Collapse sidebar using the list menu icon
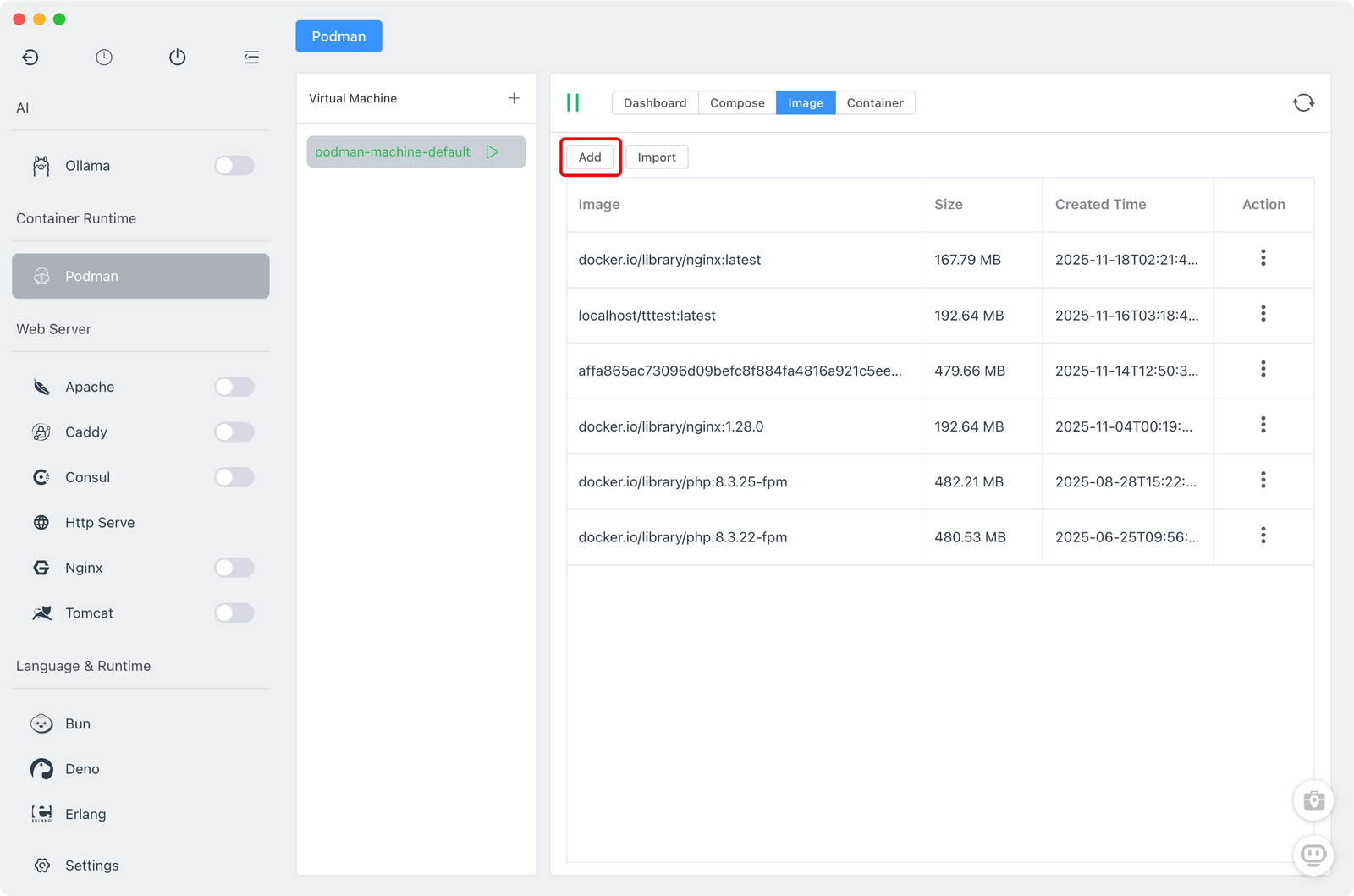The width and height of the screenshot is (1354, 896). pos(251,58)
